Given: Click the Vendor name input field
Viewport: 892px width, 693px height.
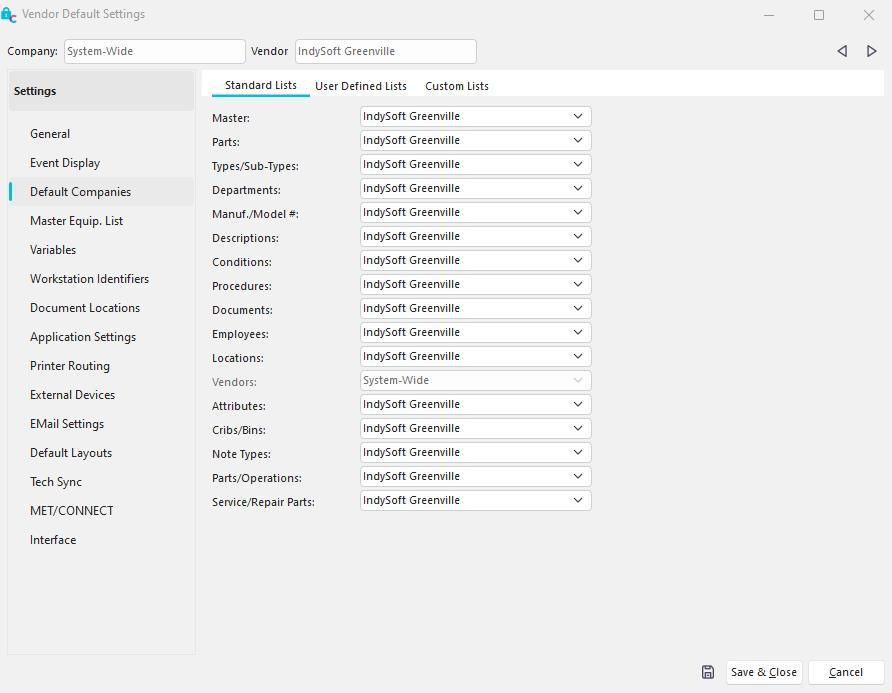Looking at the screenshot, I should point(385,51).
